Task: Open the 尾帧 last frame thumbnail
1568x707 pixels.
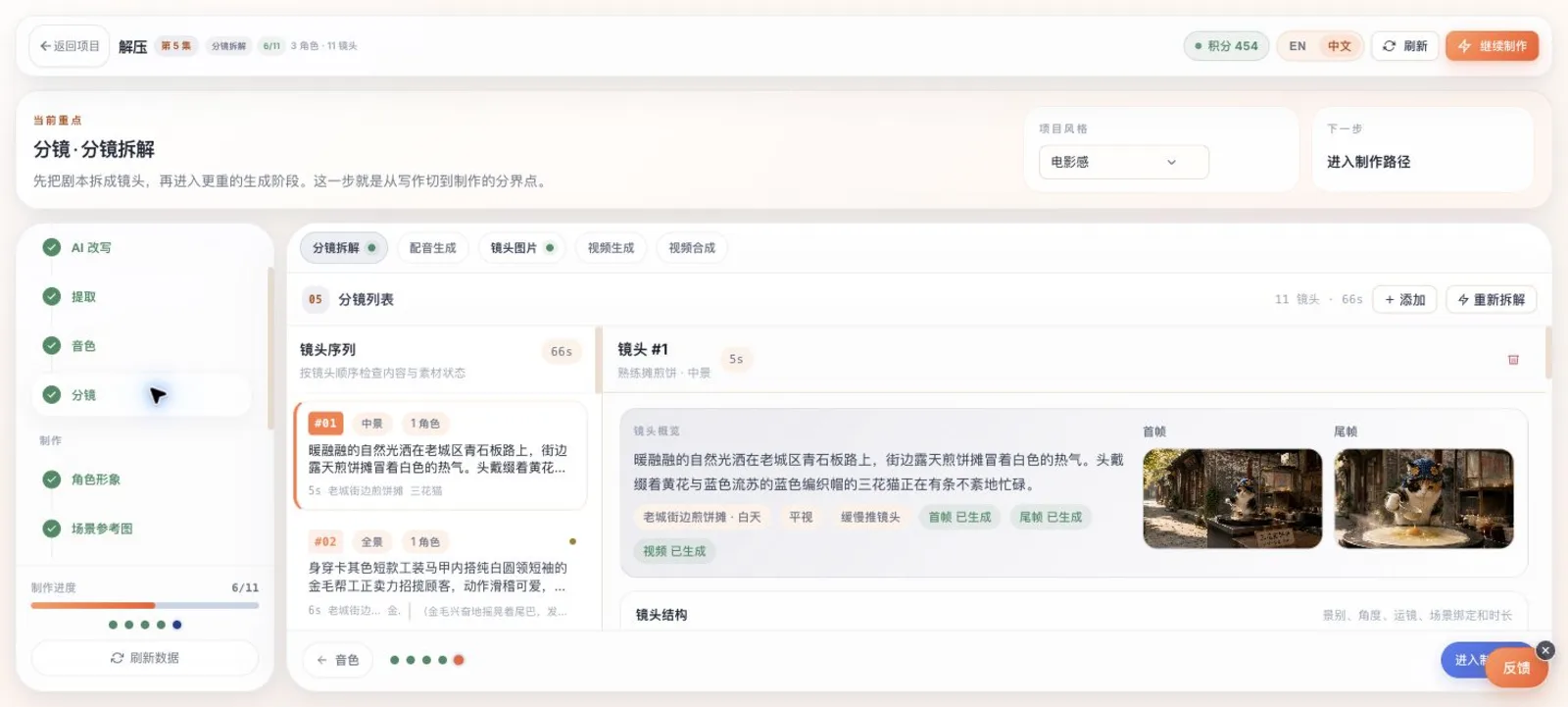Action: [x=1424, y=499]
